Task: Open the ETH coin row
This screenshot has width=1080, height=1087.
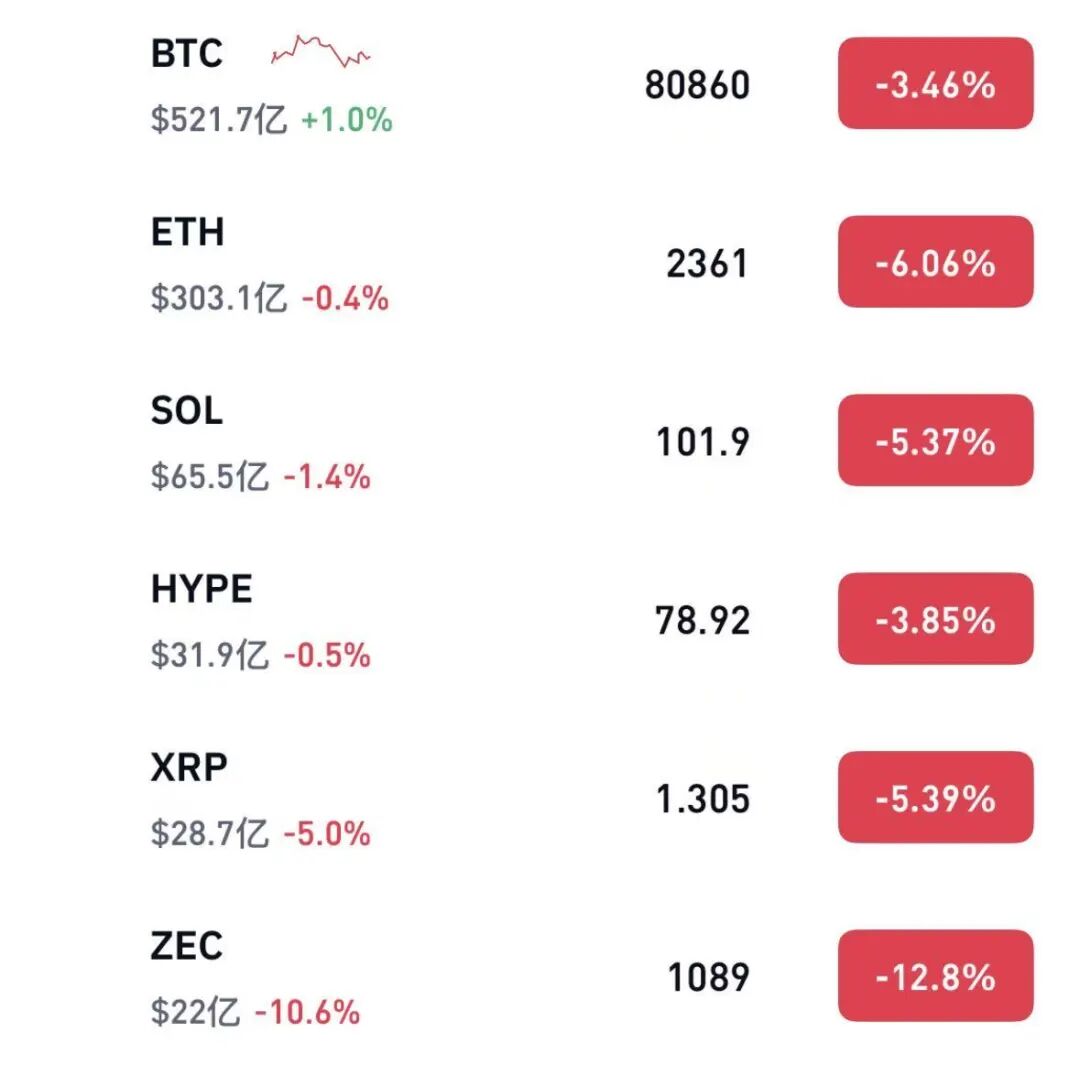Action: pos(540,262)
